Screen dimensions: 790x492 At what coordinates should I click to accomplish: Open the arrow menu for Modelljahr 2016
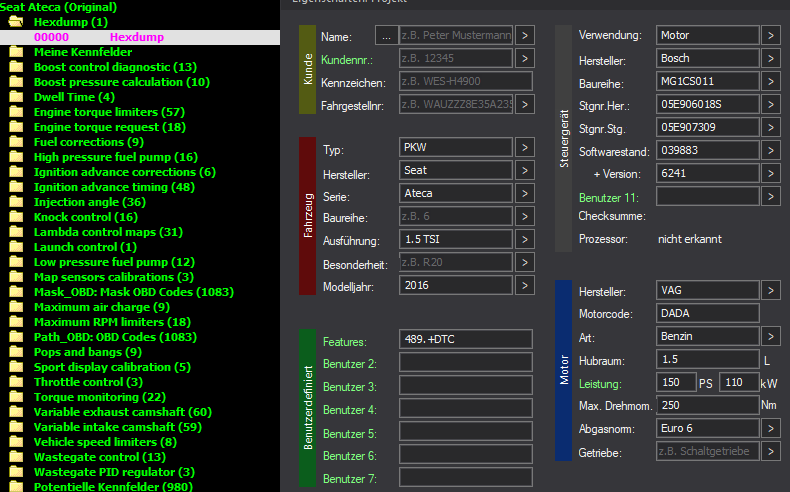524,285
